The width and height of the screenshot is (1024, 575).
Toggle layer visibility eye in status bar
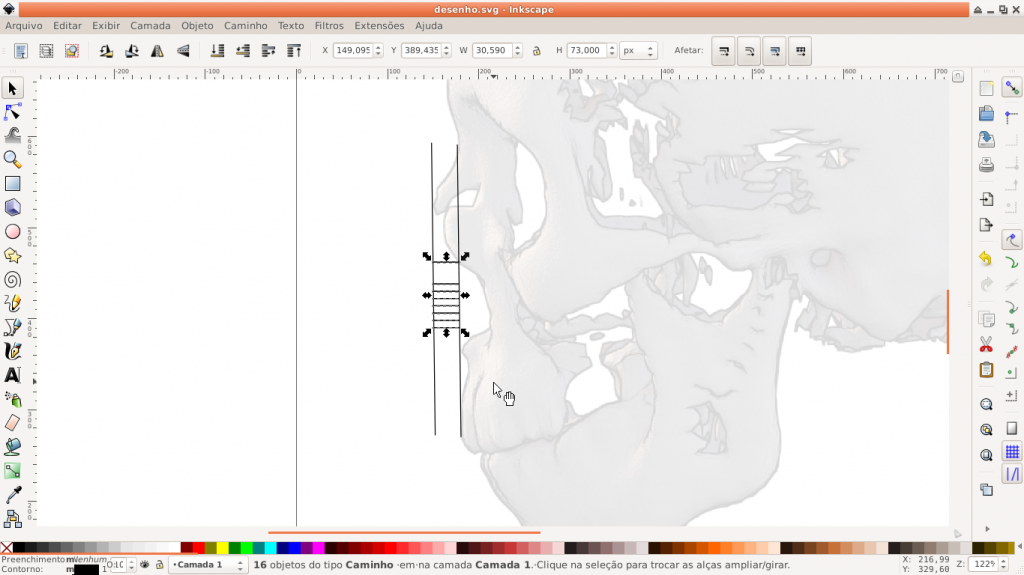point(145,565)
